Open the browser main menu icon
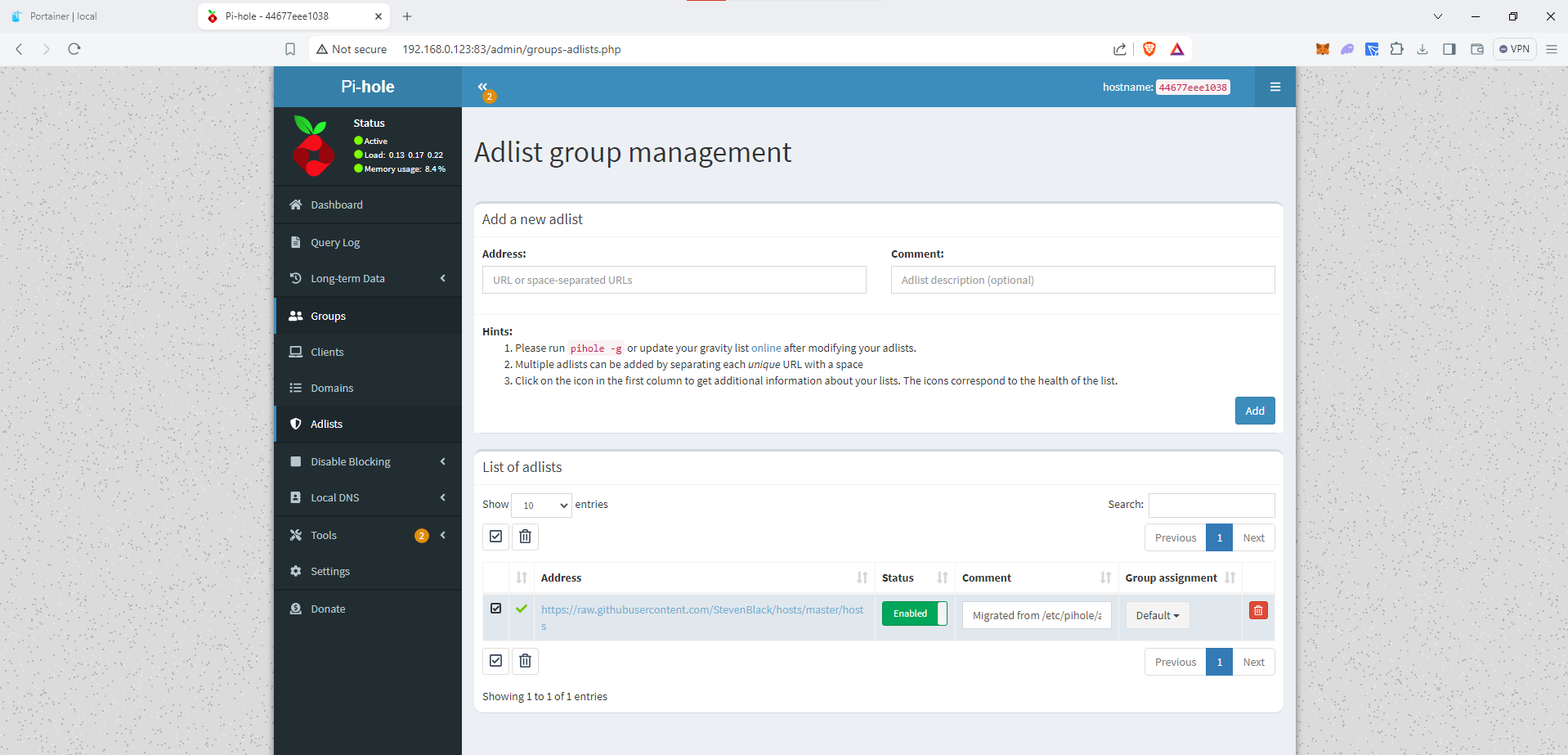Image resolution: width=1568 pixels, height=755 pixels. 1551,49
